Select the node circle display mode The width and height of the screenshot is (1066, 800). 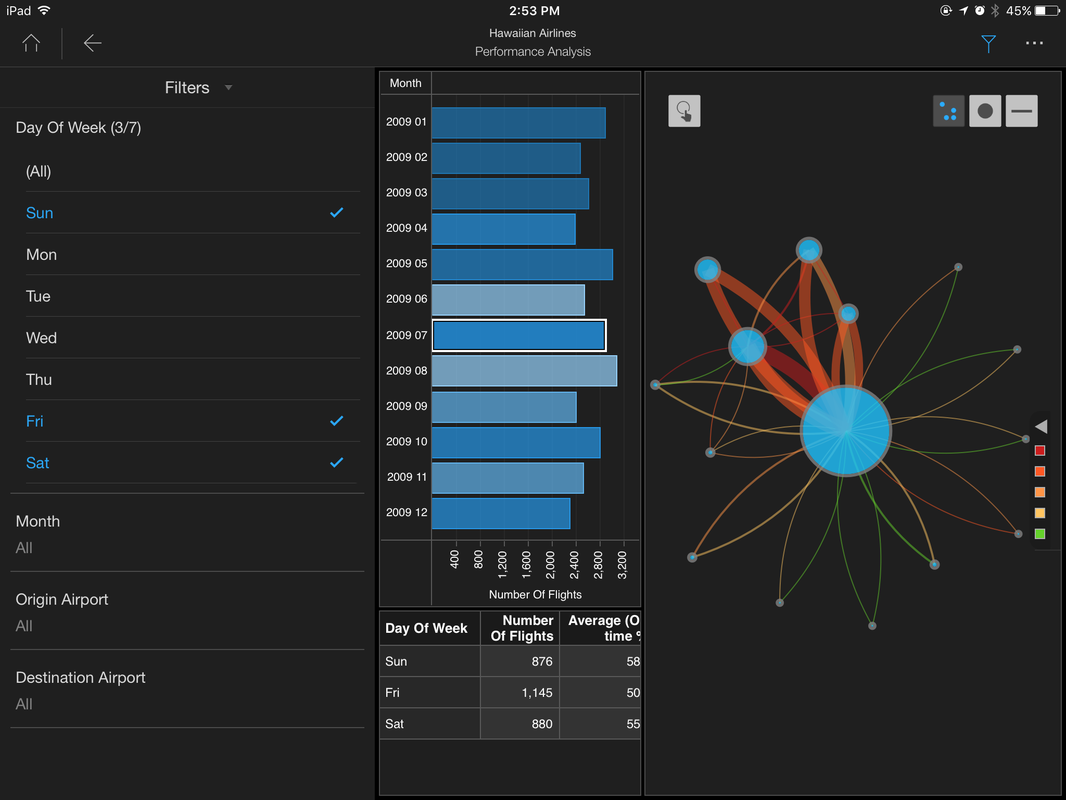tap(984, 111)
